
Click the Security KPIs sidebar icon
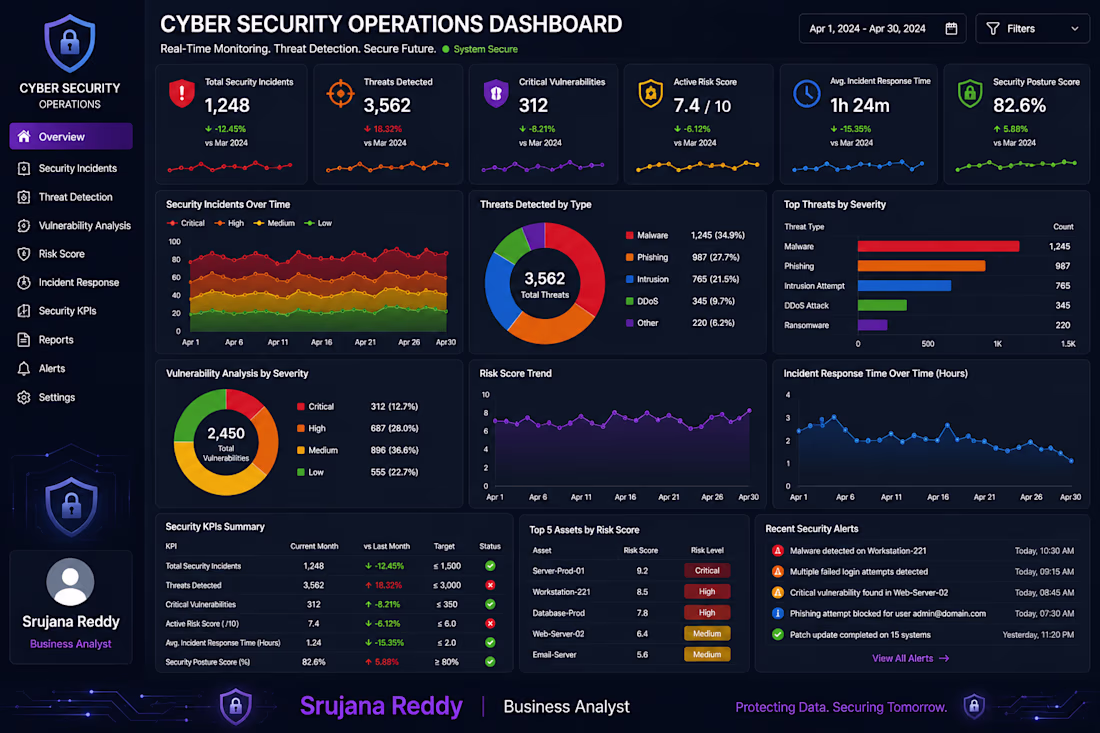(x=24, y=311)
